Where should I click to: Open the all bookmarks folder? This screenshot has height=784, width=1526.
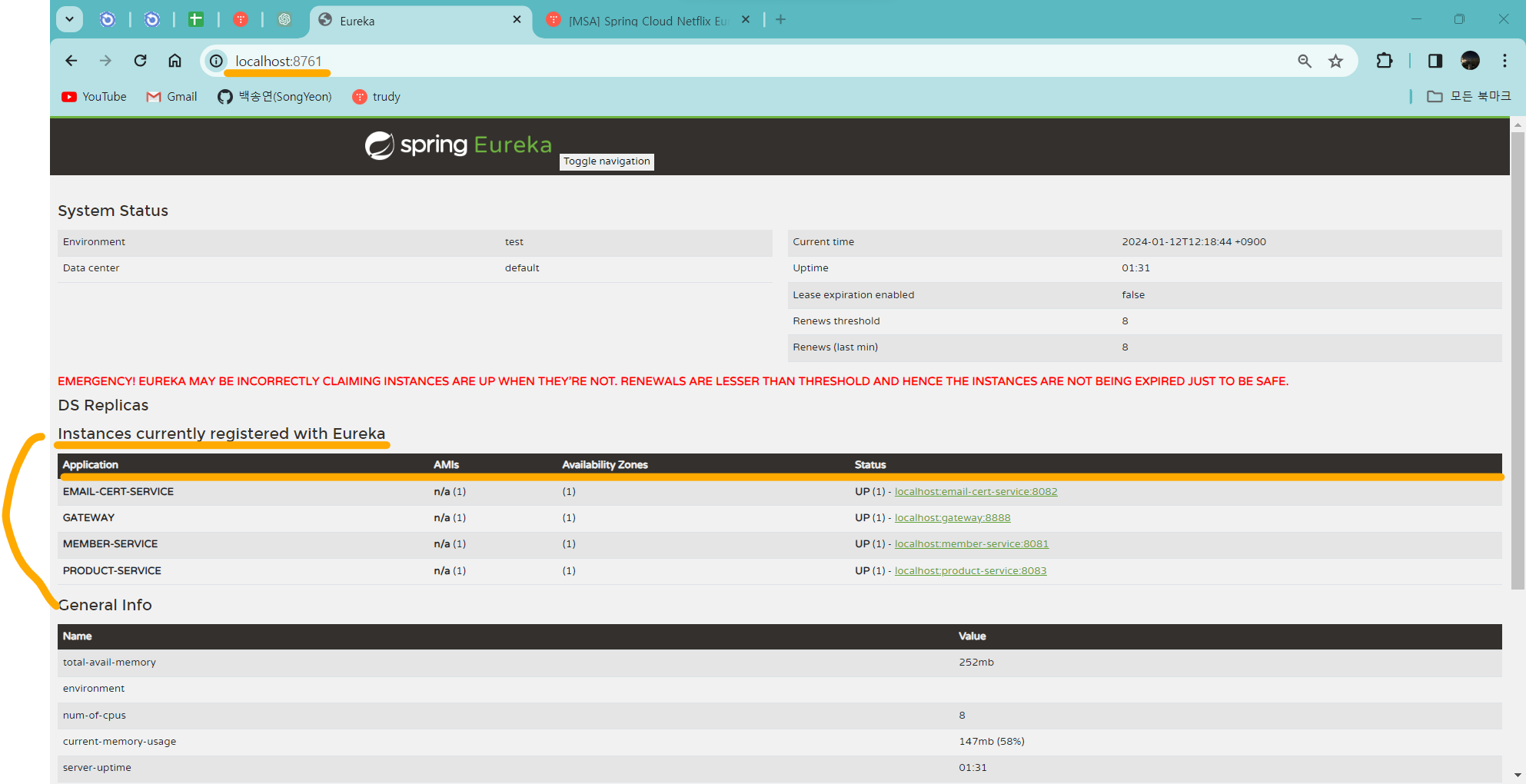(x=1468, y=97)
